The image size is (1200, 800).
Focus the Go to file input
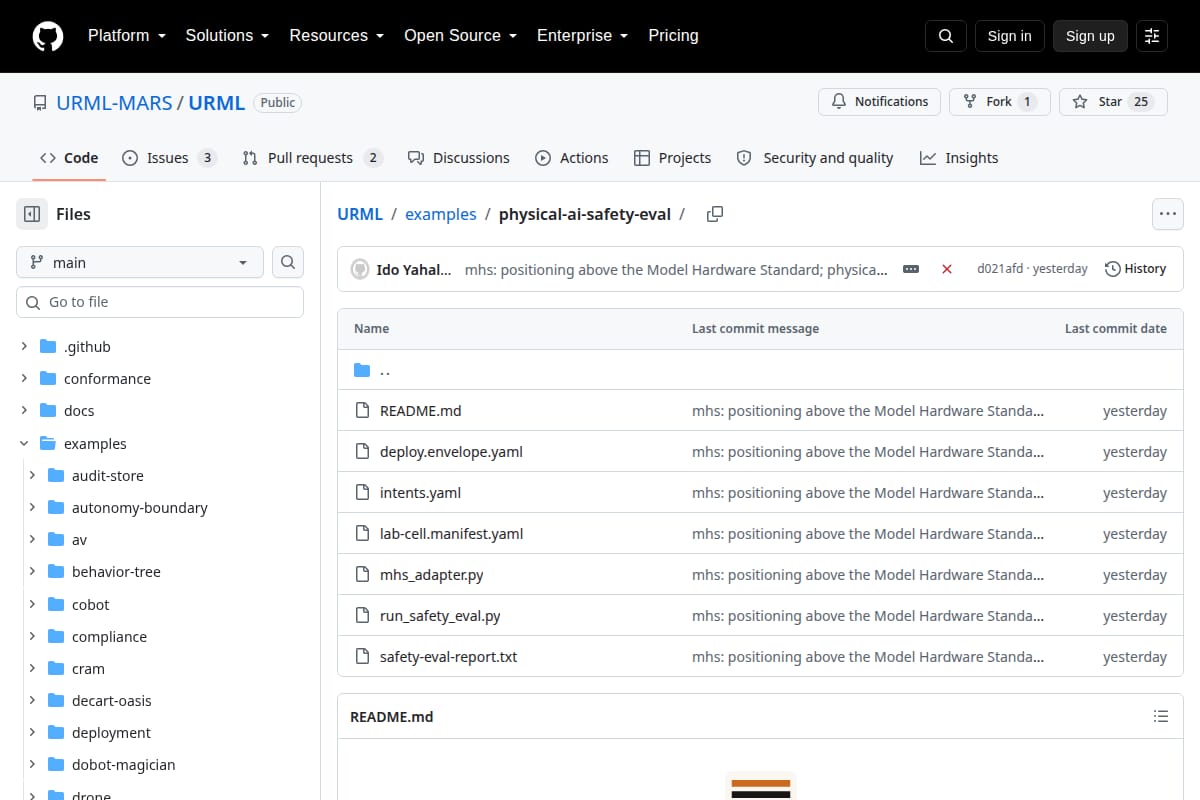(160, 302)
